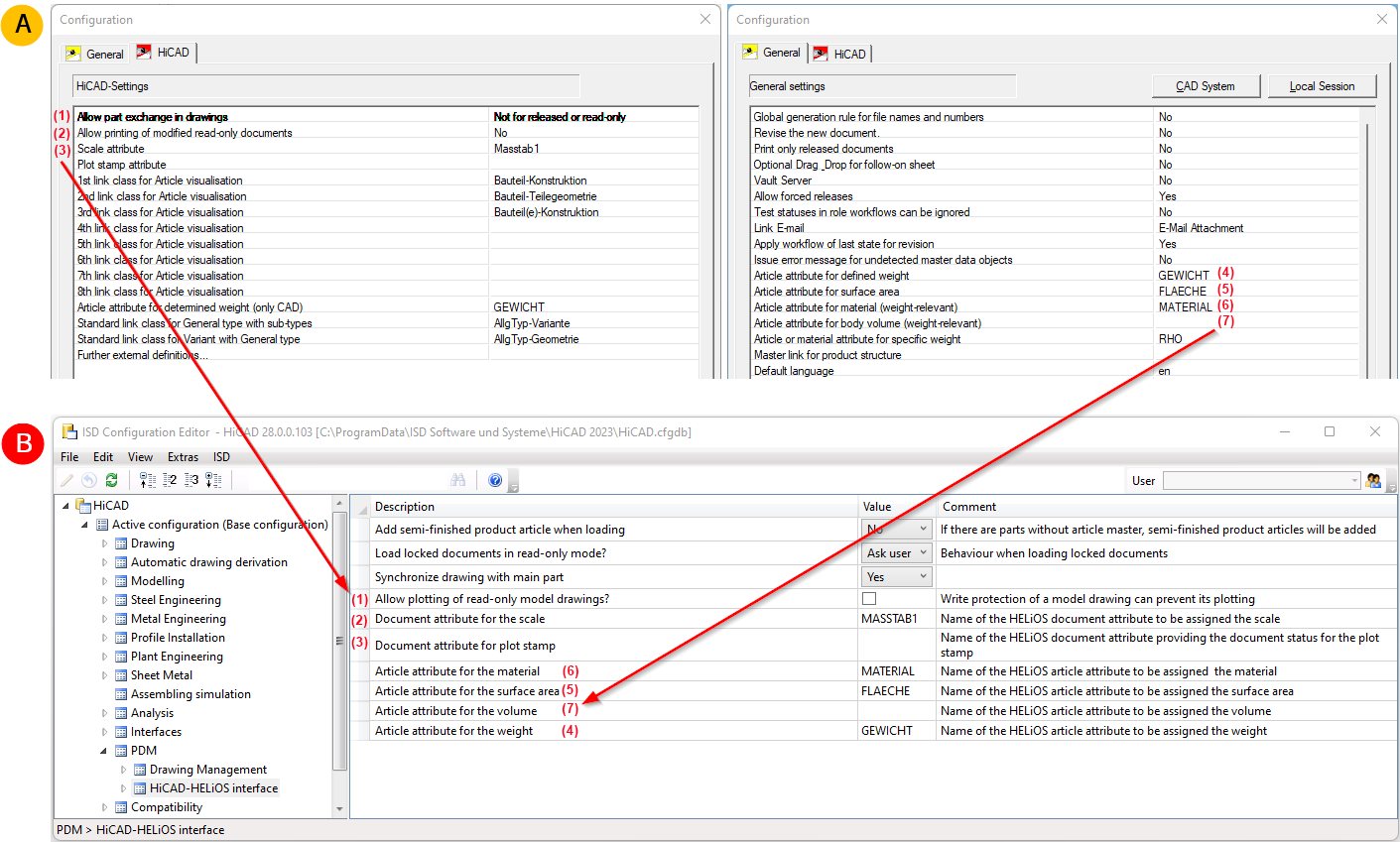Collapse tree to level 1 toolbar icon
The height and width of the screenshot is (842, 1400).
[x=148, y=480]
